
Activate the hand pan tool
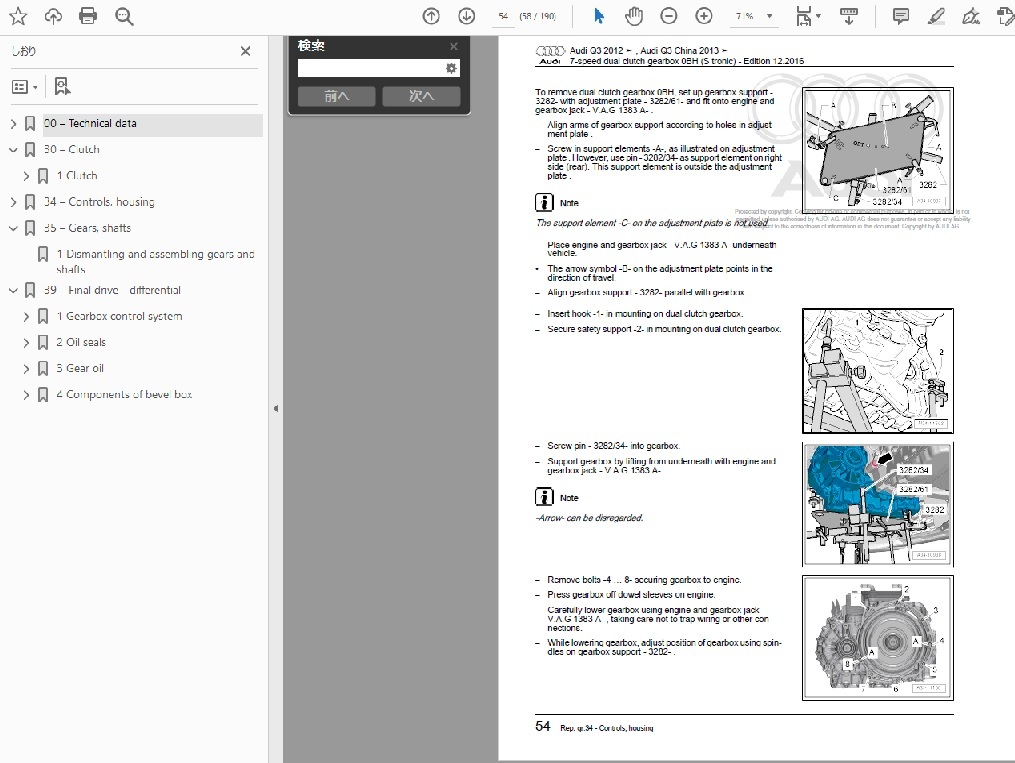[634, 16]
